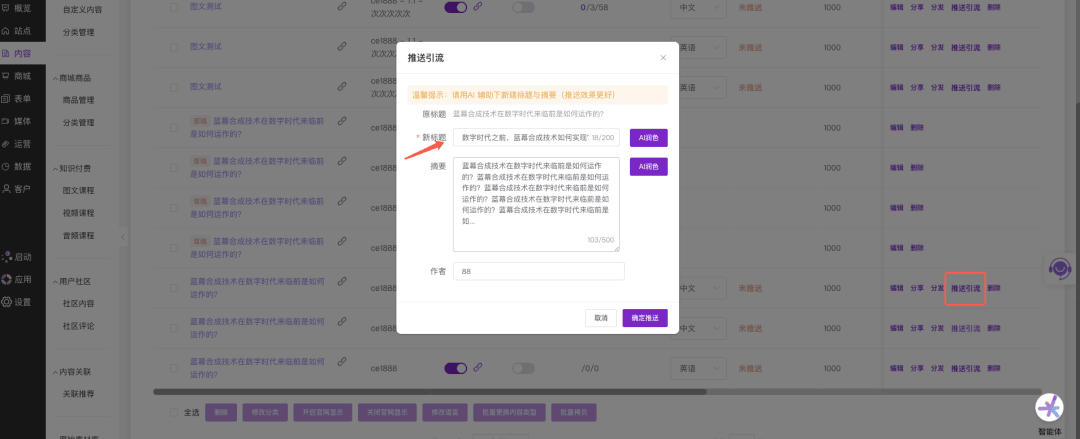Turn on the disabled switch in the 0/3/58 row

point(523,7)
